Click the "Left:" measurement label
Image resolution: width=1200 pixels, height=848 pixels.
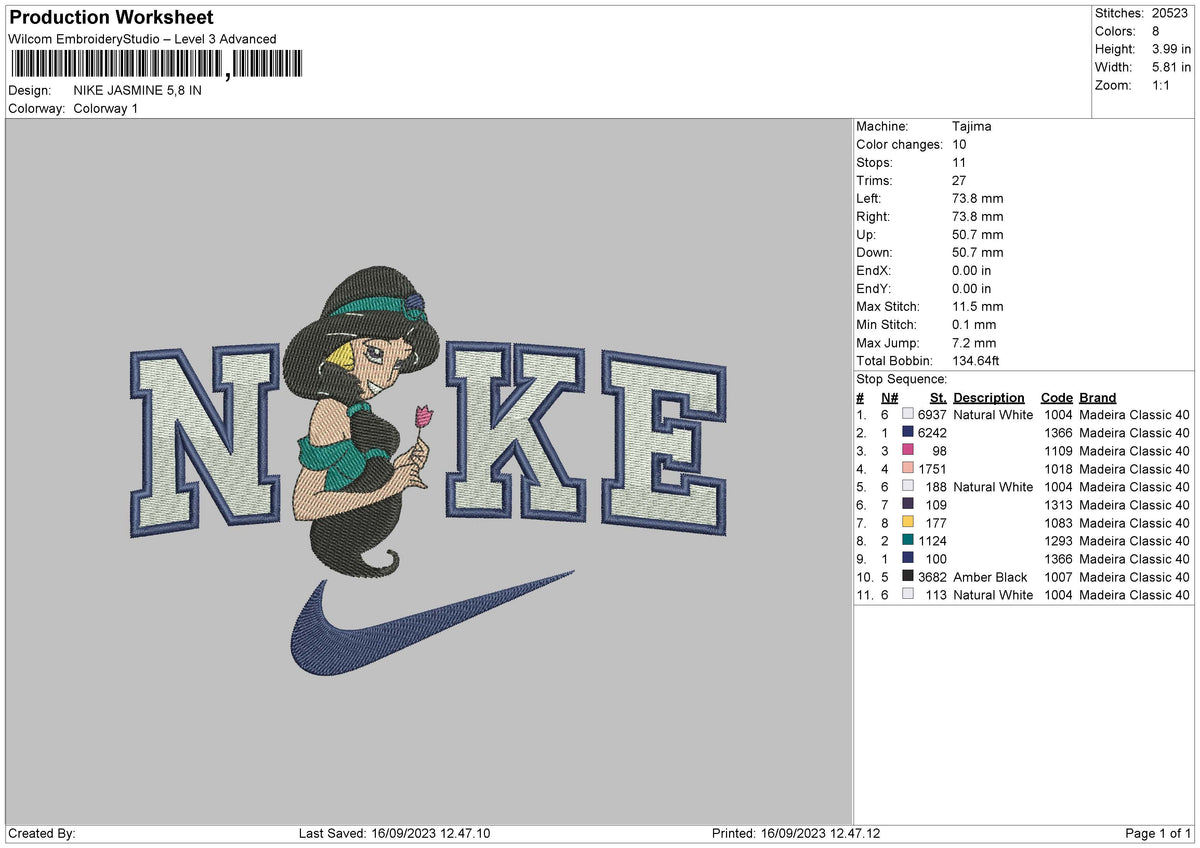click(x=870, y=199)
